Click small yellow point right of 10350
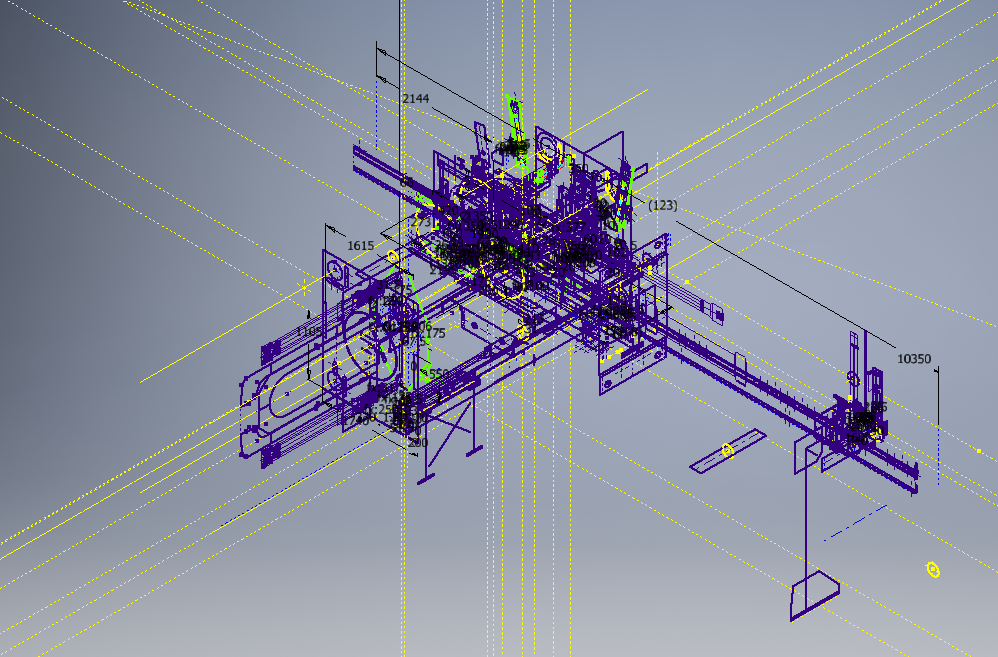The width and height of the screenshot is (998, 657). click(978, 451)
